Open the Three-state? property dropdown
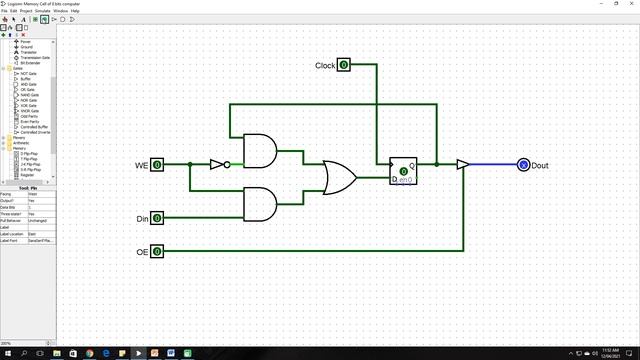Screen dimensions: 640x360 point(42,214)
